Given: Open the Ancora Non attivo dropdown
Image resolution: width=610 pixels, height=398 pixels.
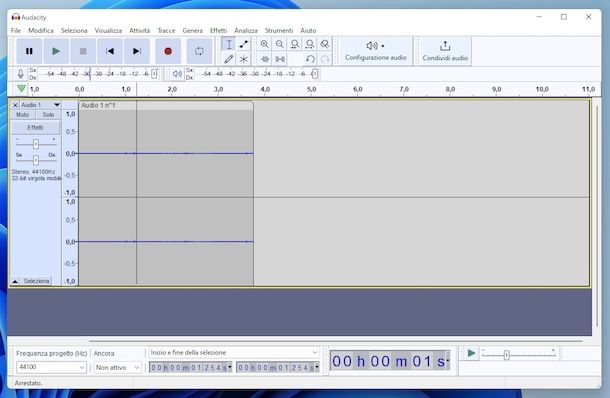Looking at the screenshot, I should click(x=117, y=367).
